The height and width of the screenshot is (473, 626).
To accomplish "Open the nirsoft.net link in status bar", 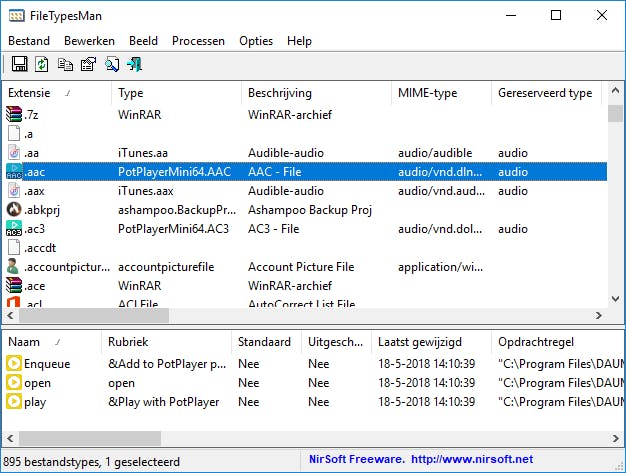I will click(472, 460).
